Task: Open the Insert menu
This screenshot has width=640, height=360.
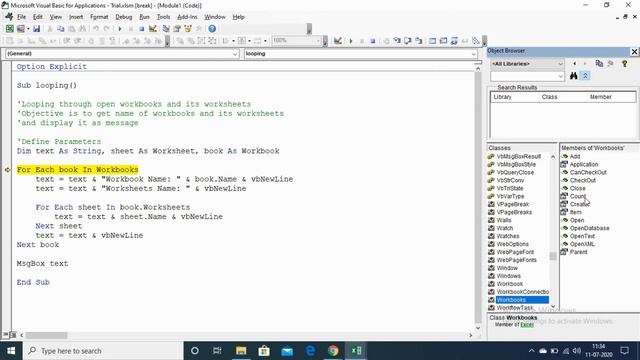Action: point(76,17)
